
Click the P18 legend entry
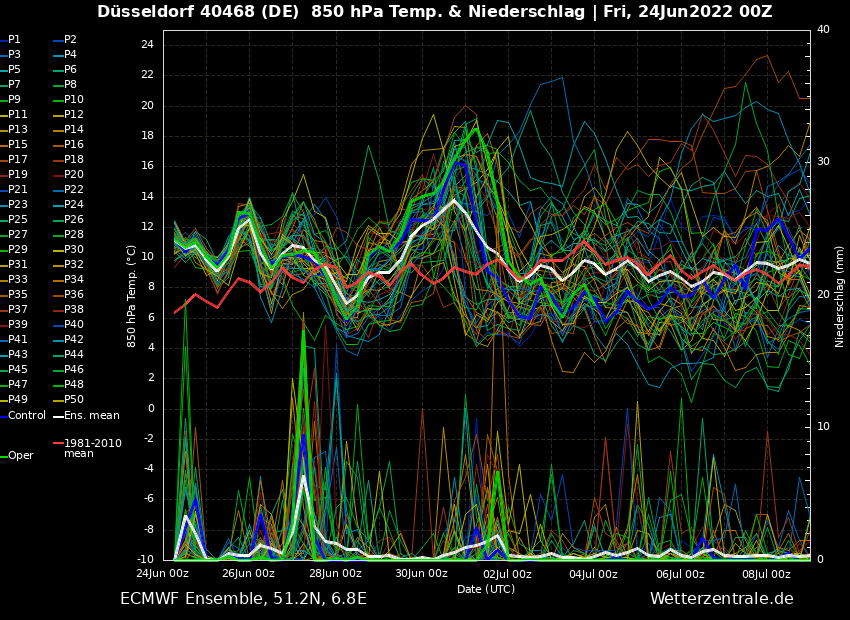point(74,160)
